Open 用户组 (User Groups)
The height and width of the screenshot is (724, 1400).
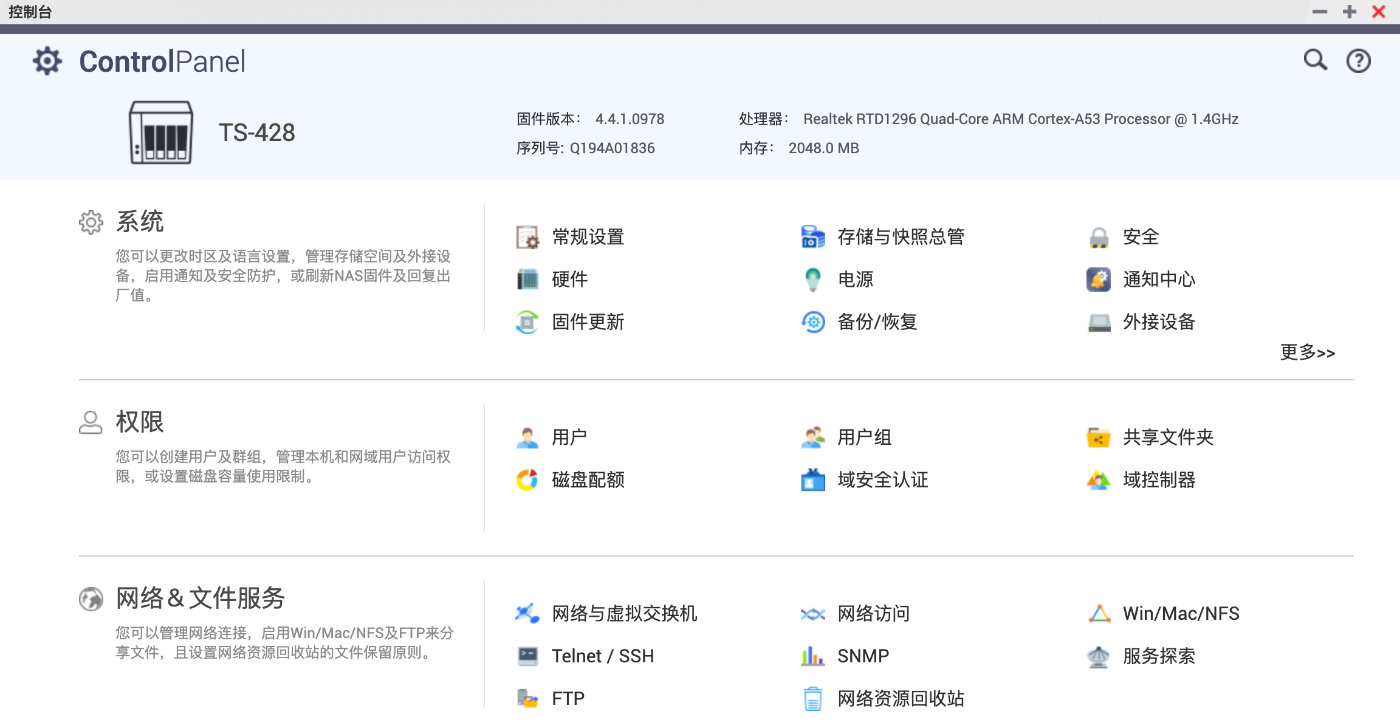(x=866, y=436)
